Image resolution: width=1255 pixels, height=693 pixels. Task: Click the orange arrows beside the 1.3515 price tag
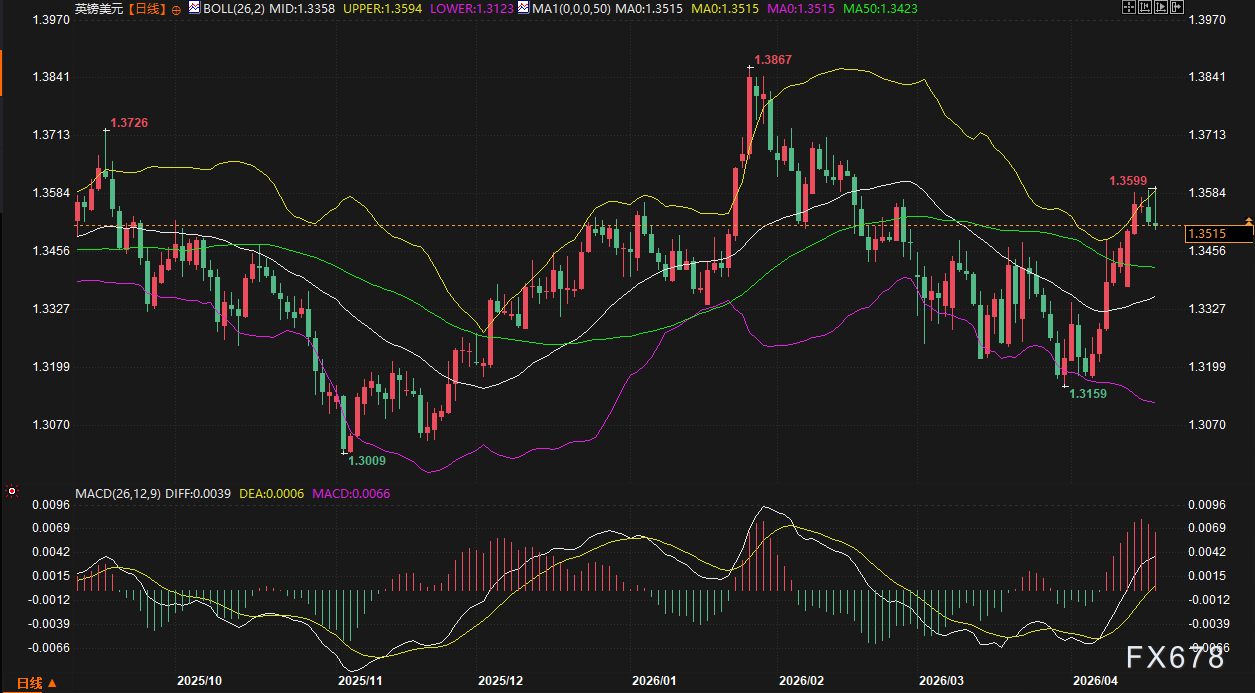(1248, 219)
